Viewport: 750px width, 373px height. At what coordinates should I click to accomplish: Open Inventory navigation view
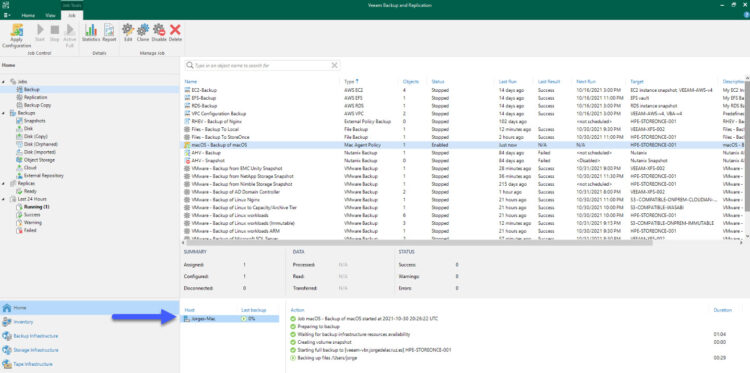tap(90, 322)
